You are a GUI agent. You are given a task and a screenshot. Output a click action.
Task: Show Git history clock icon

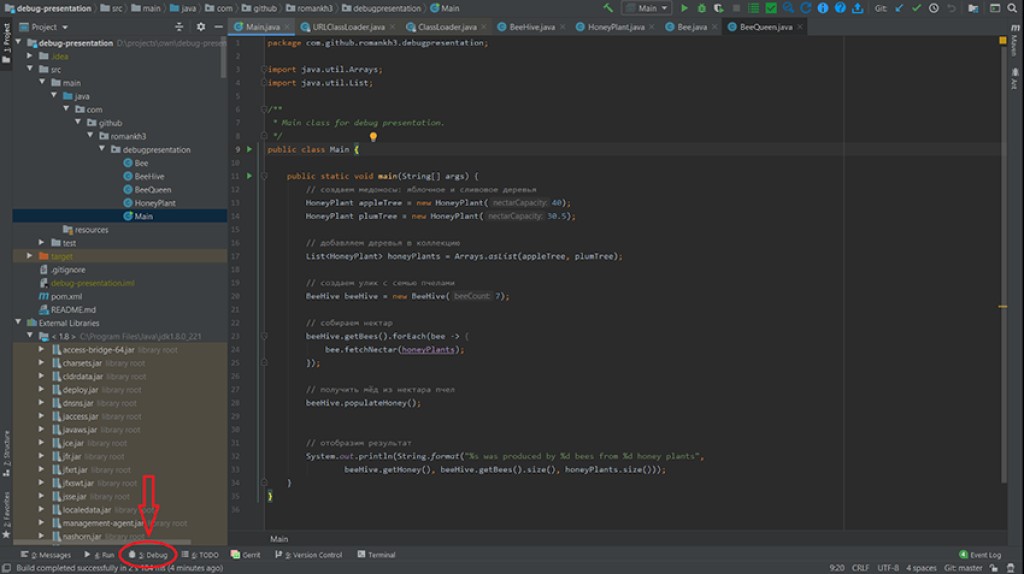[934, 8]
